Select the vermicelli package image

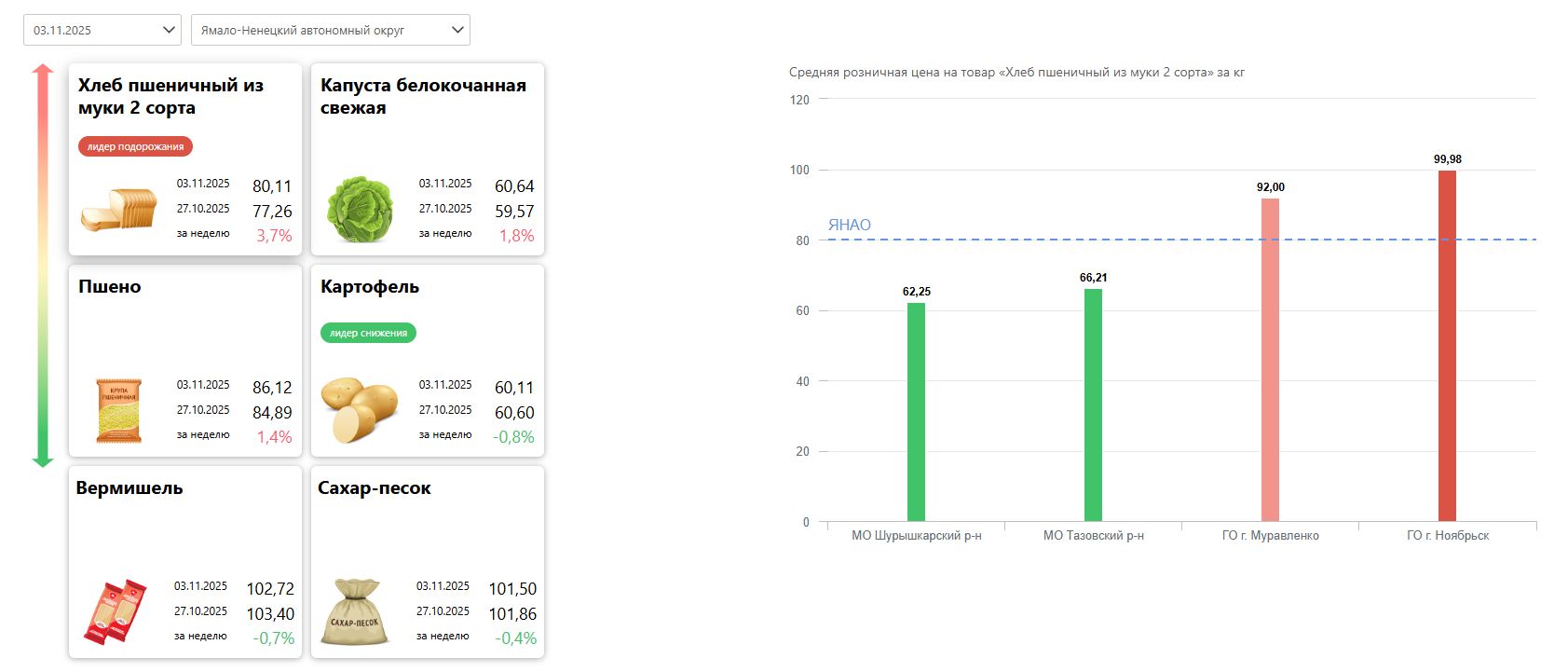(x=116, y=611)
